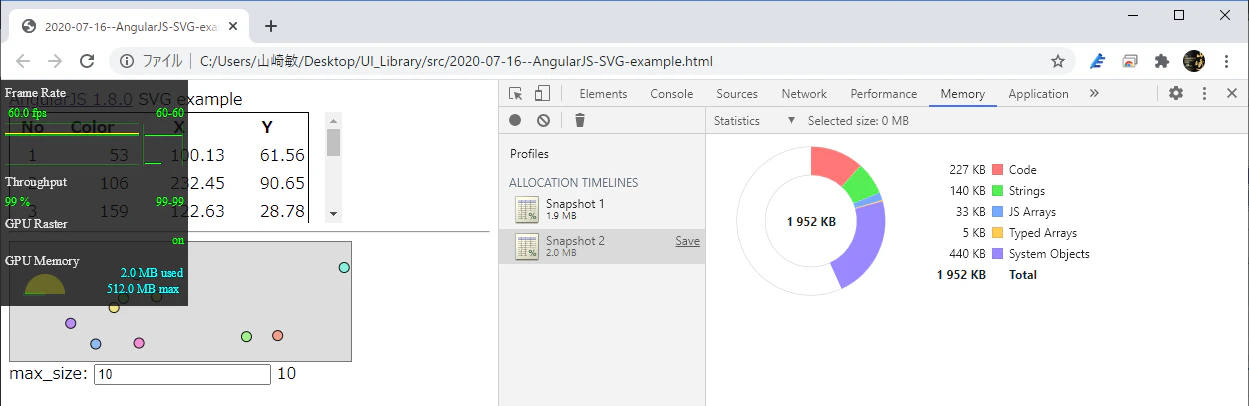
Task: Click the Profiles heading
Action: pyautogui.click(x=529, y=154)
